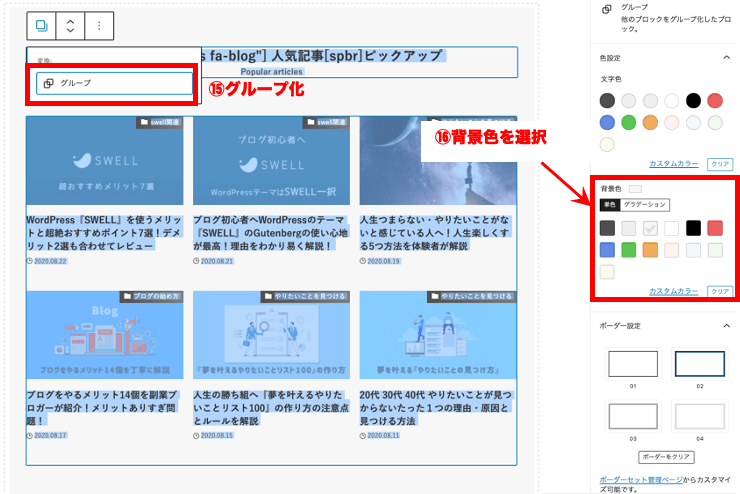740x494 pixels.
Task: Click article title ブログ初心者へWordPressのテーマ
Action: pyautogui.click(x=271, y=233)
